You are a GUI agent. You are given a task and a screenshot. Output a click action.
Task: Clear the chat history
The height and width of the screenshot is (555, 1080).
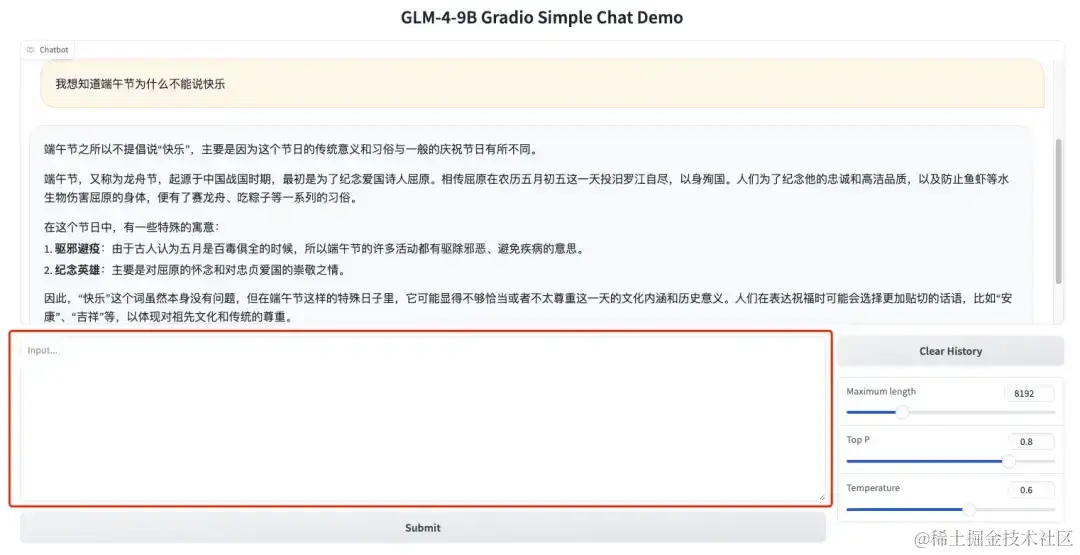tap(951, 351)
